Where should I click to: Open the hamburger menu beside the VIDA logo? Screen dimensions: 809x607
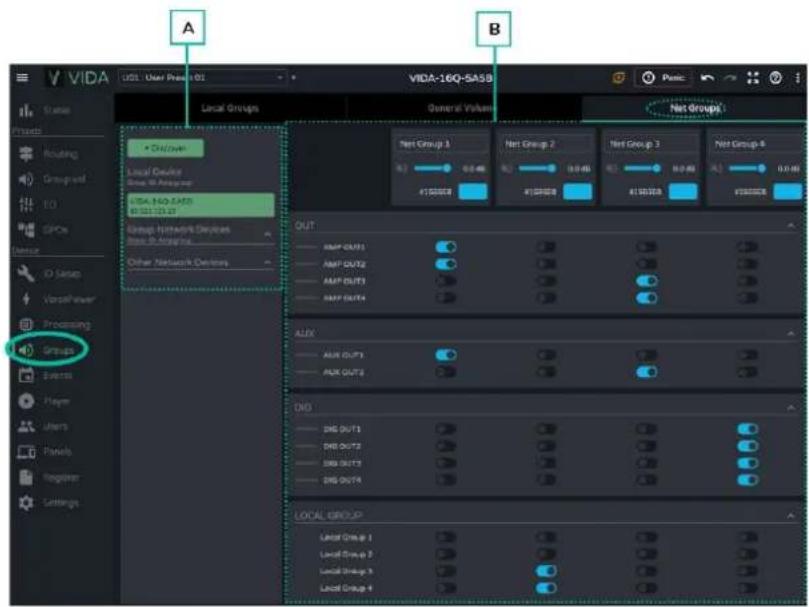pos(22,78)
